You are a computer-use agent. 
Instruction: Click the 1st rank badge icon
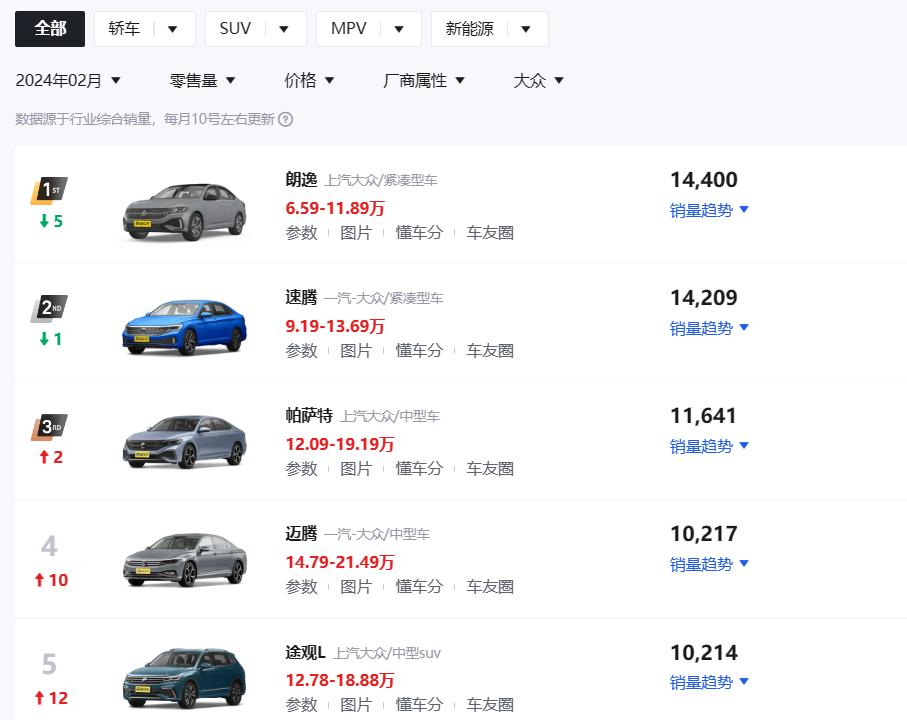tap(49, 190)
